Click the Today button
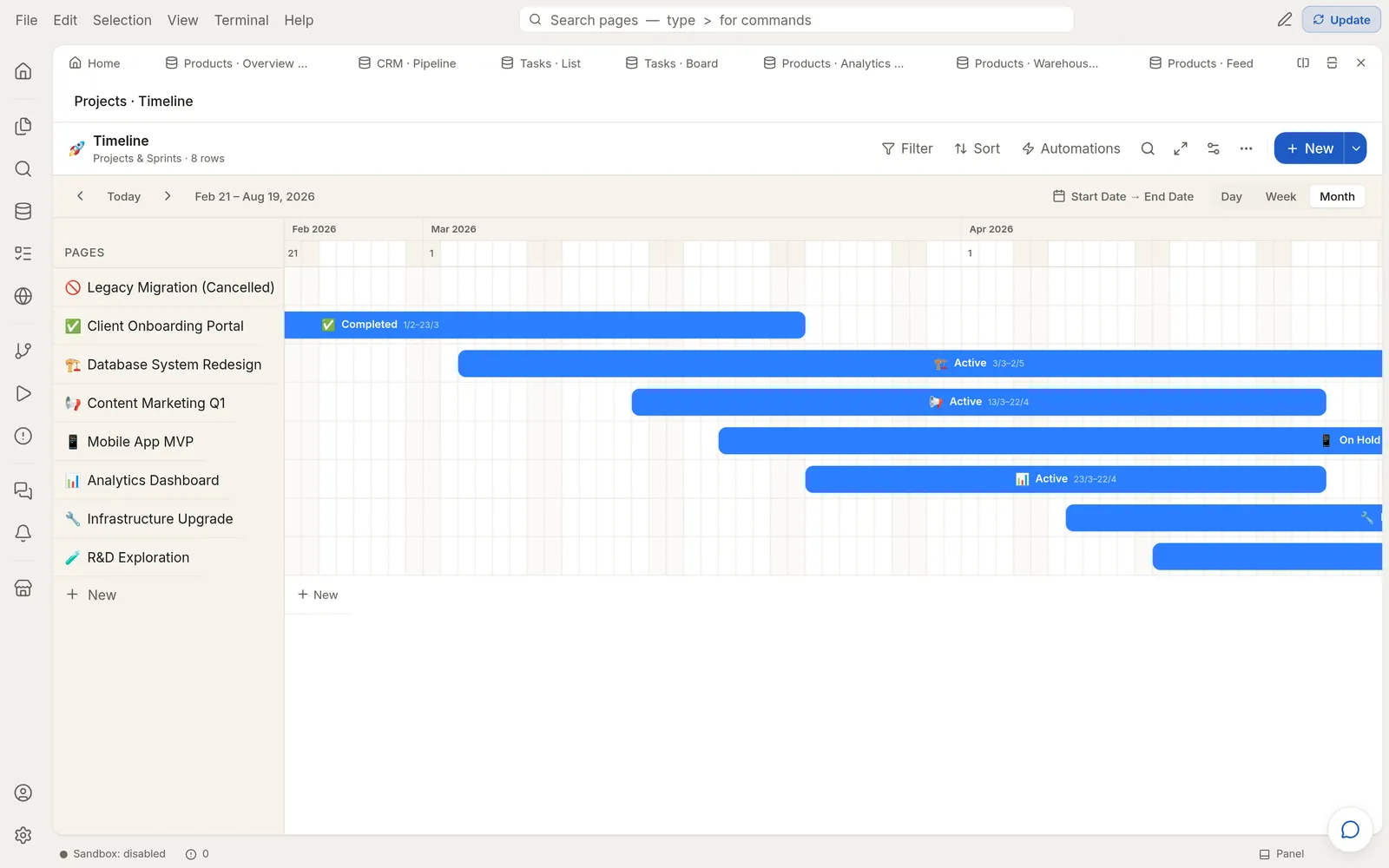The height and width of the screenshot is (868, 1389). point(124,196)
